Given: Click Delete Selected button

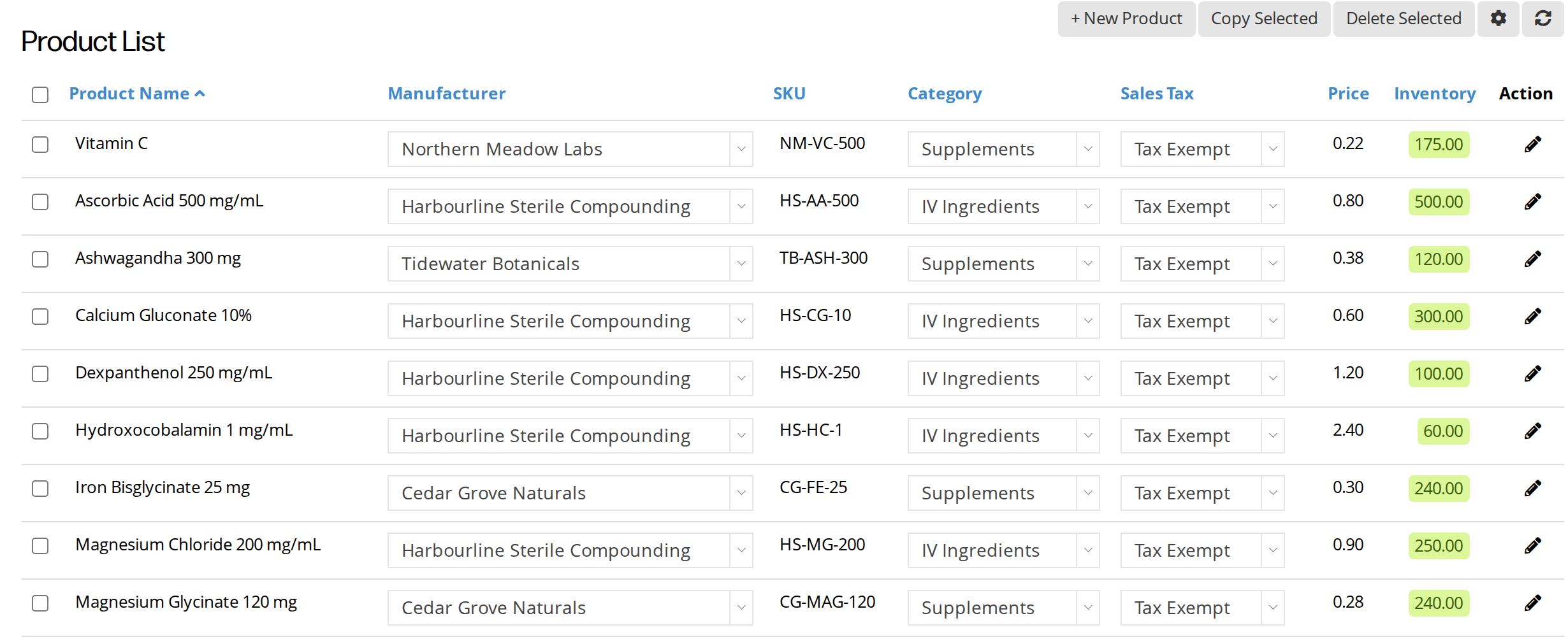Looking at the screenshot, I should (1404, 18).
